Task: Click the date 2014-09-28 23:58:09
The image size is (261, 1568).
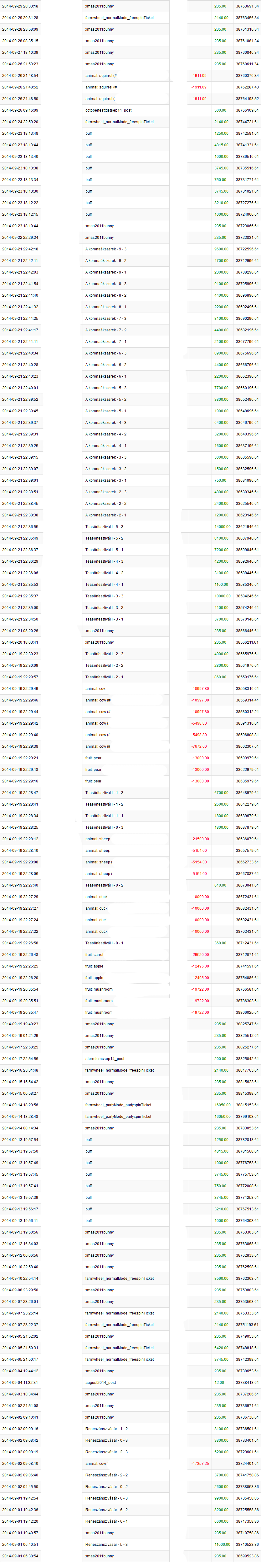Action: pyautogui.click(x=19, y=29)
